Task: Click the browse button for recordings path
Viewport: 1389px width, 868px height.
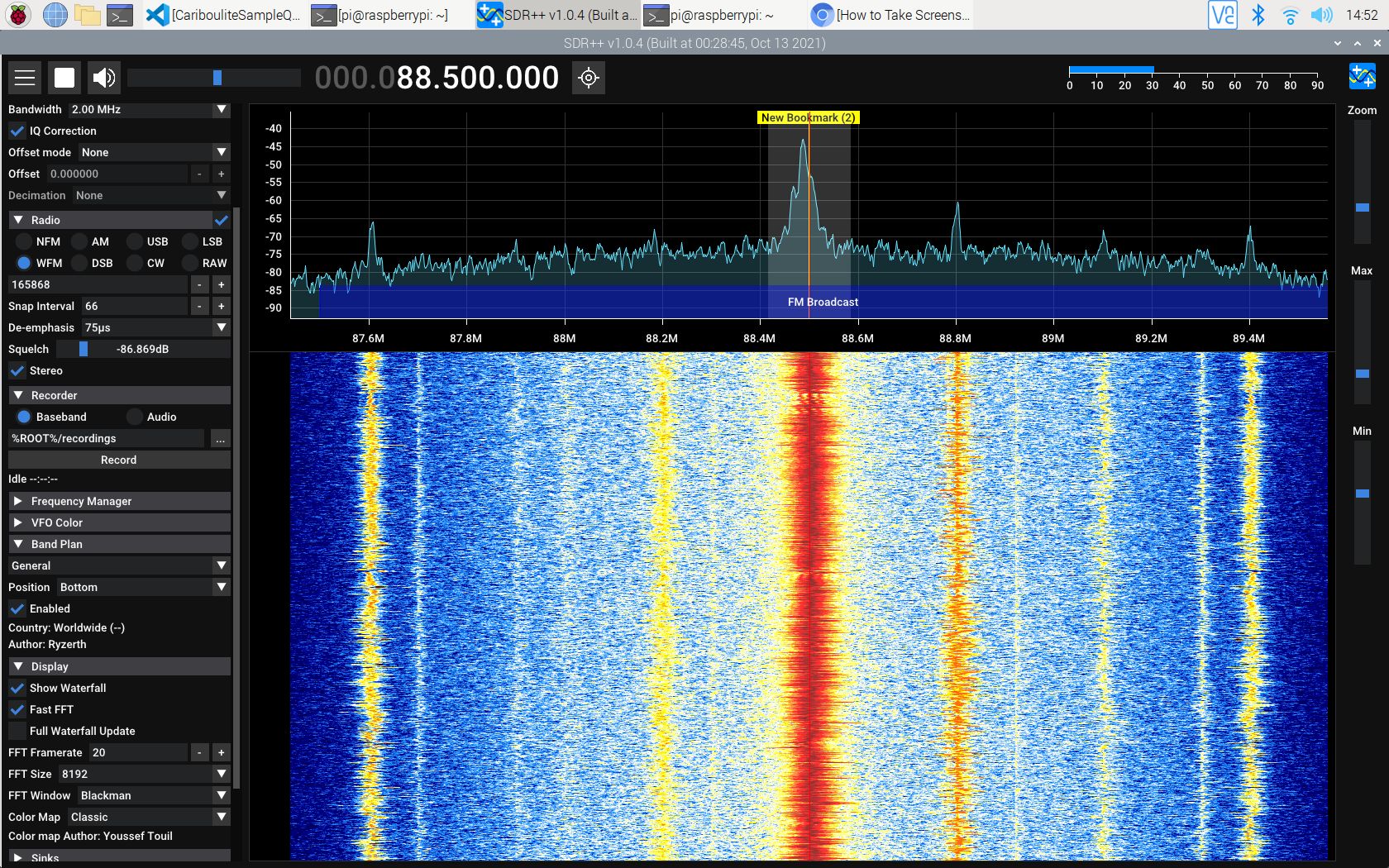Action: [220, 439]
